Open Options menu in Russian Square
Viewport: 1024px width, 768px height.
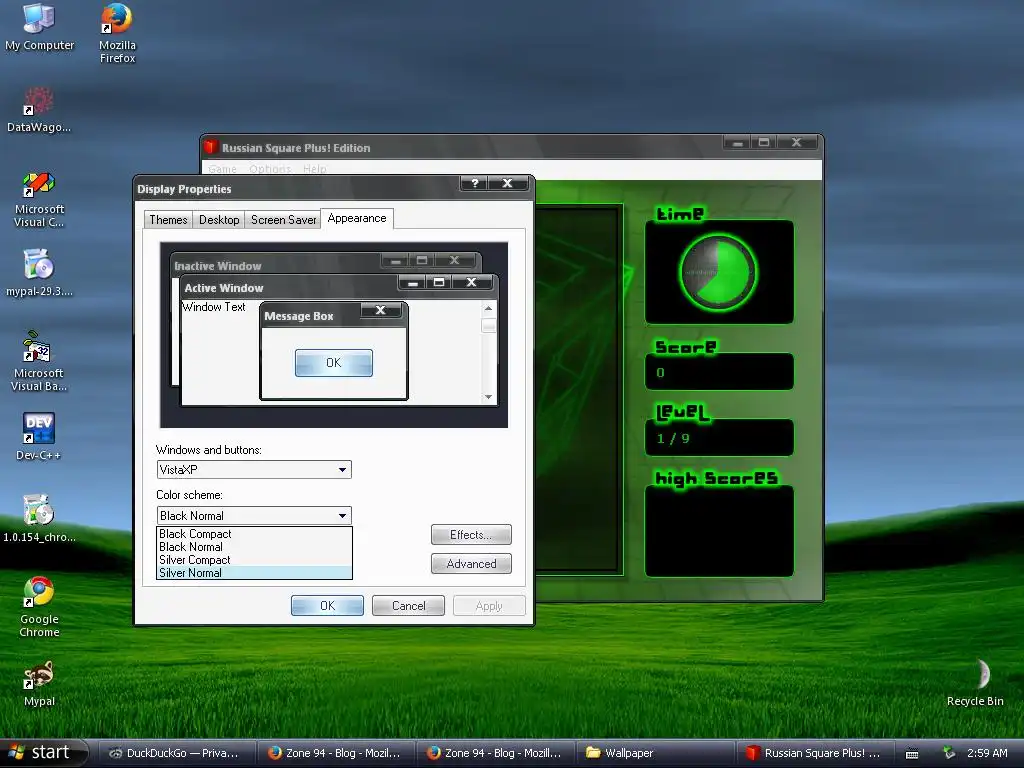coord(270,168)
